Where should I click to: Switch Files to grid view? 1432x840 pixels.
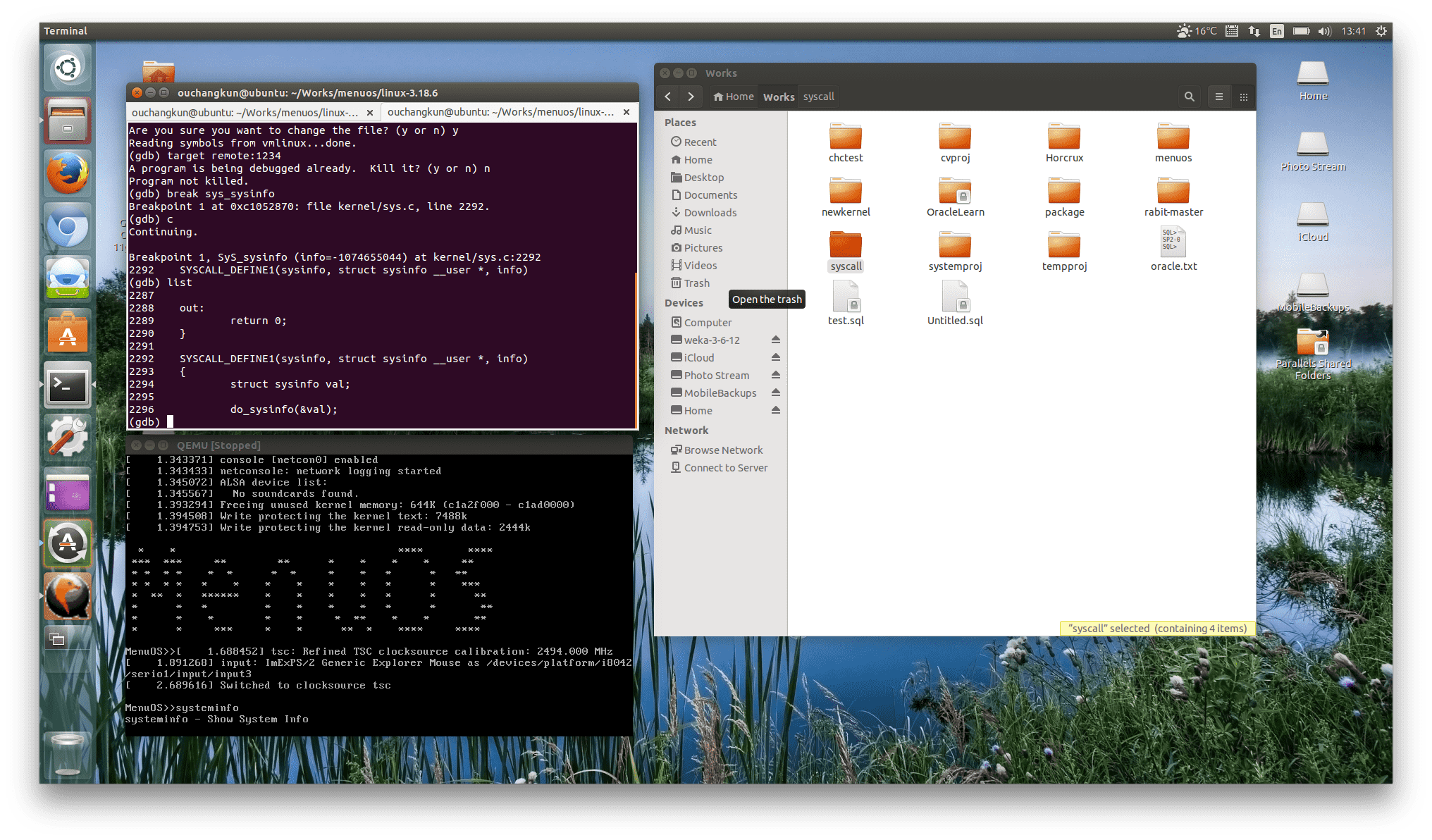[1244, 97]
